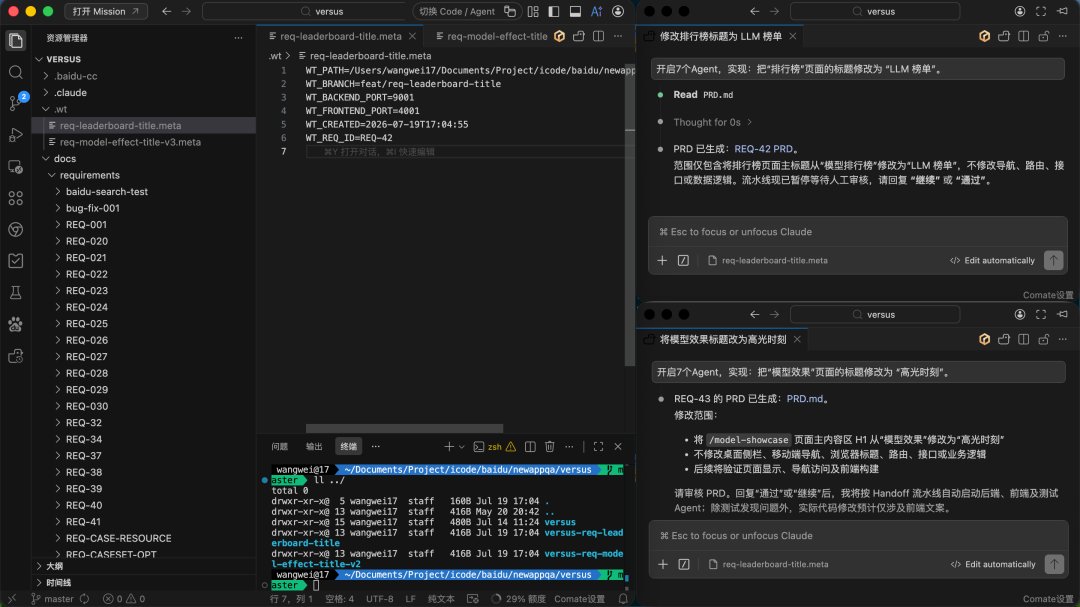1080x607 pixels.
Task: Click send arrow in LLM 榜单 chat window
Action: 1053,260
